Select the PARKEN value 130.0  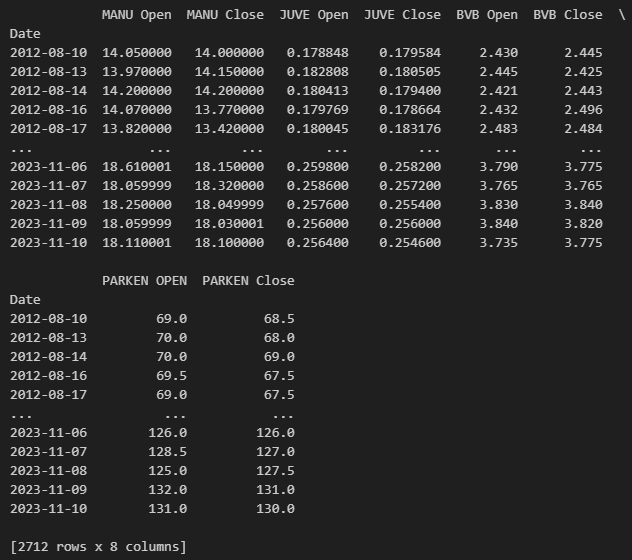coord(275,509)
